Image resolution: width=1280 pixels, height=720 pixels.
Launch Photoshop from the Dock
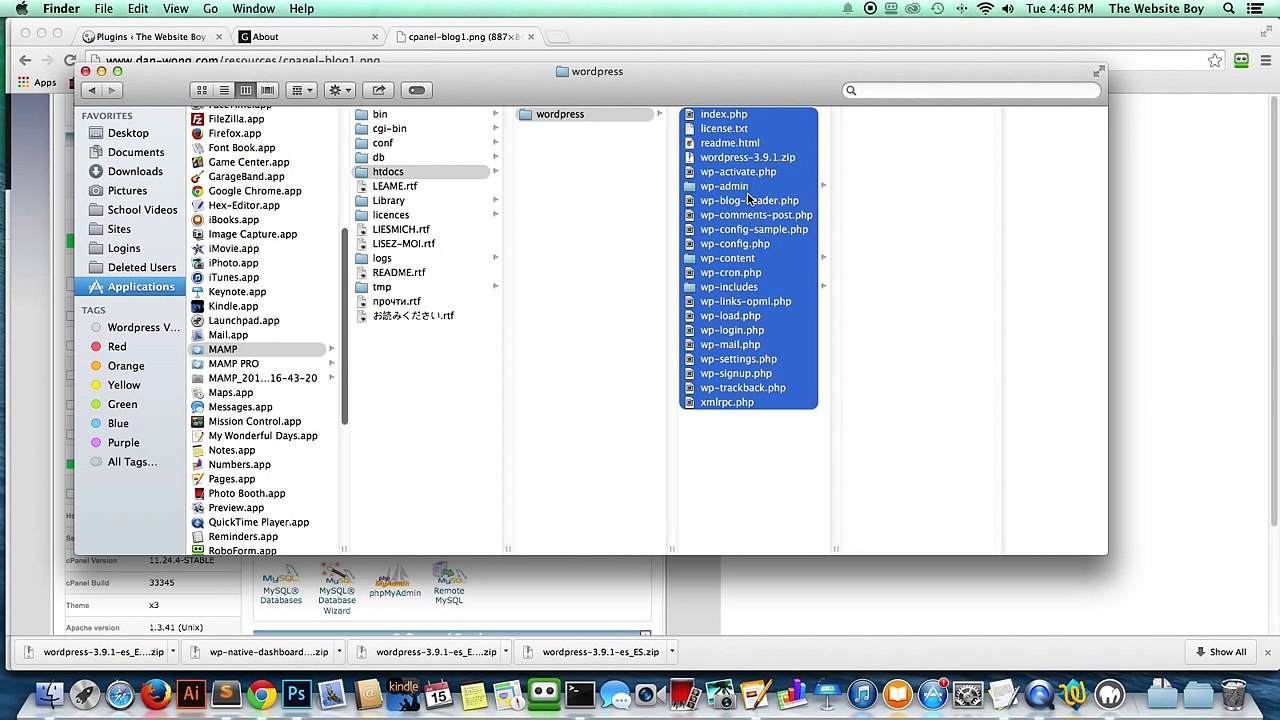coord(297,694)
